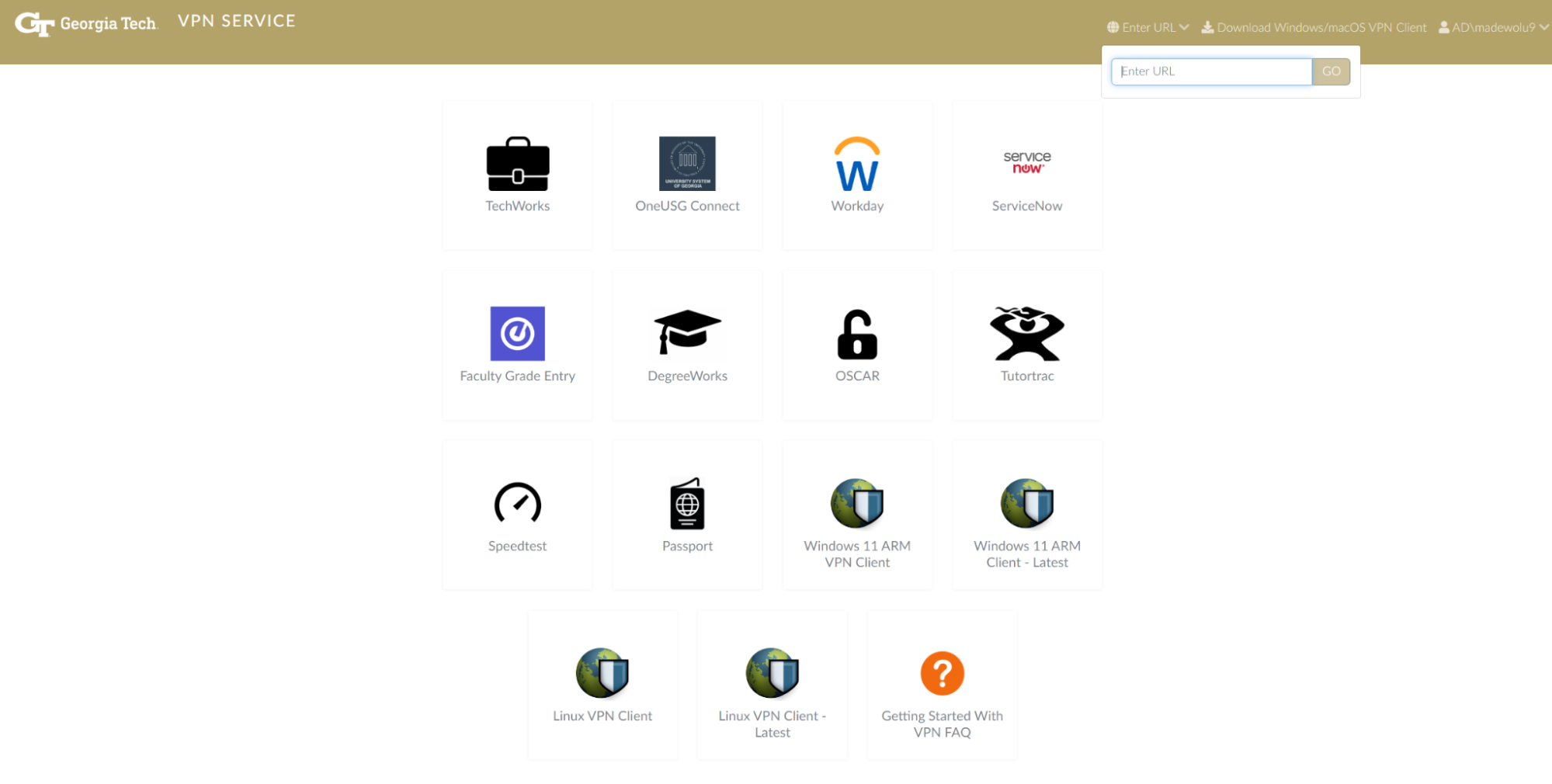Click the "Windows 11 ARM Client - Latest" label
The width and height of the screenshot is (1552, 784).
tap(1027, 554)
